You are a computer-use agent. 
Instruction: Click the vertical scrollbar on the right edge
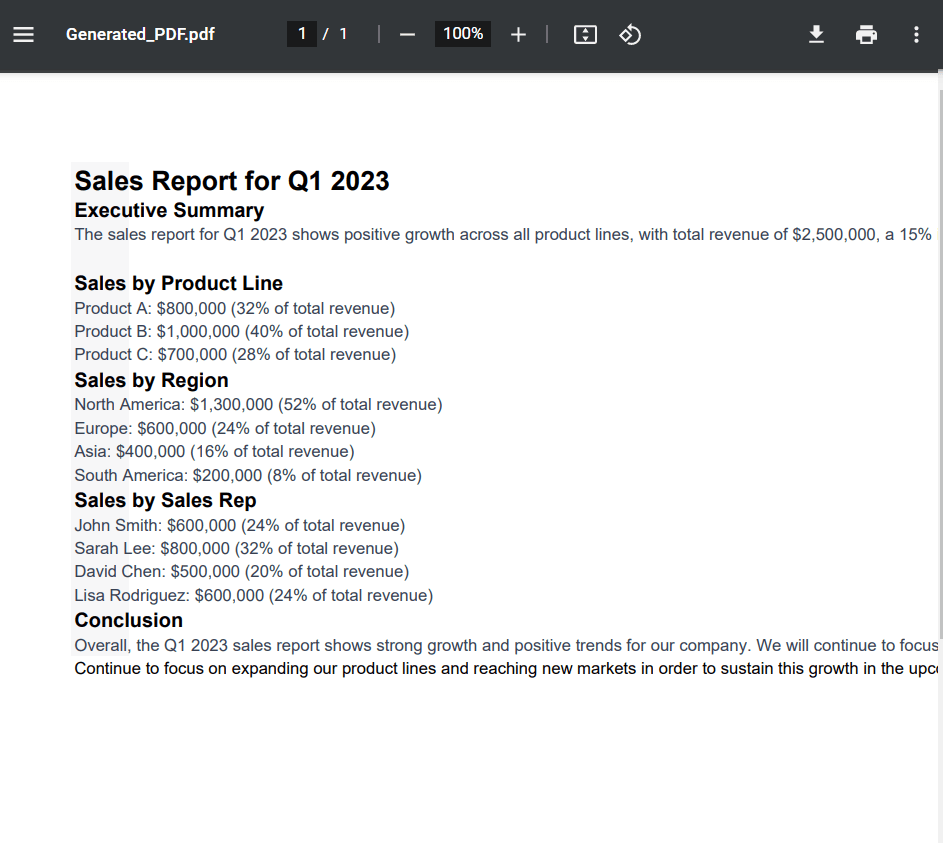939,400
